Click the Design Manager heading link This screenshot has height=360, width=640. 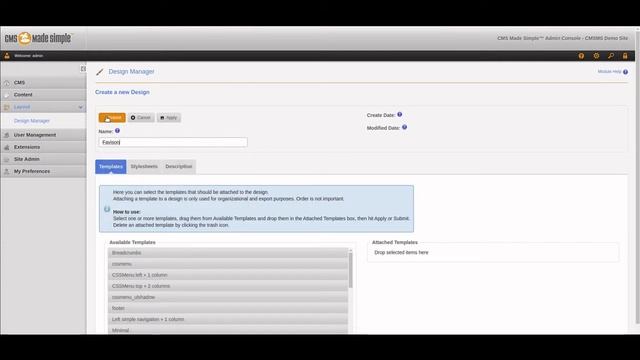[x=131, y=71]
